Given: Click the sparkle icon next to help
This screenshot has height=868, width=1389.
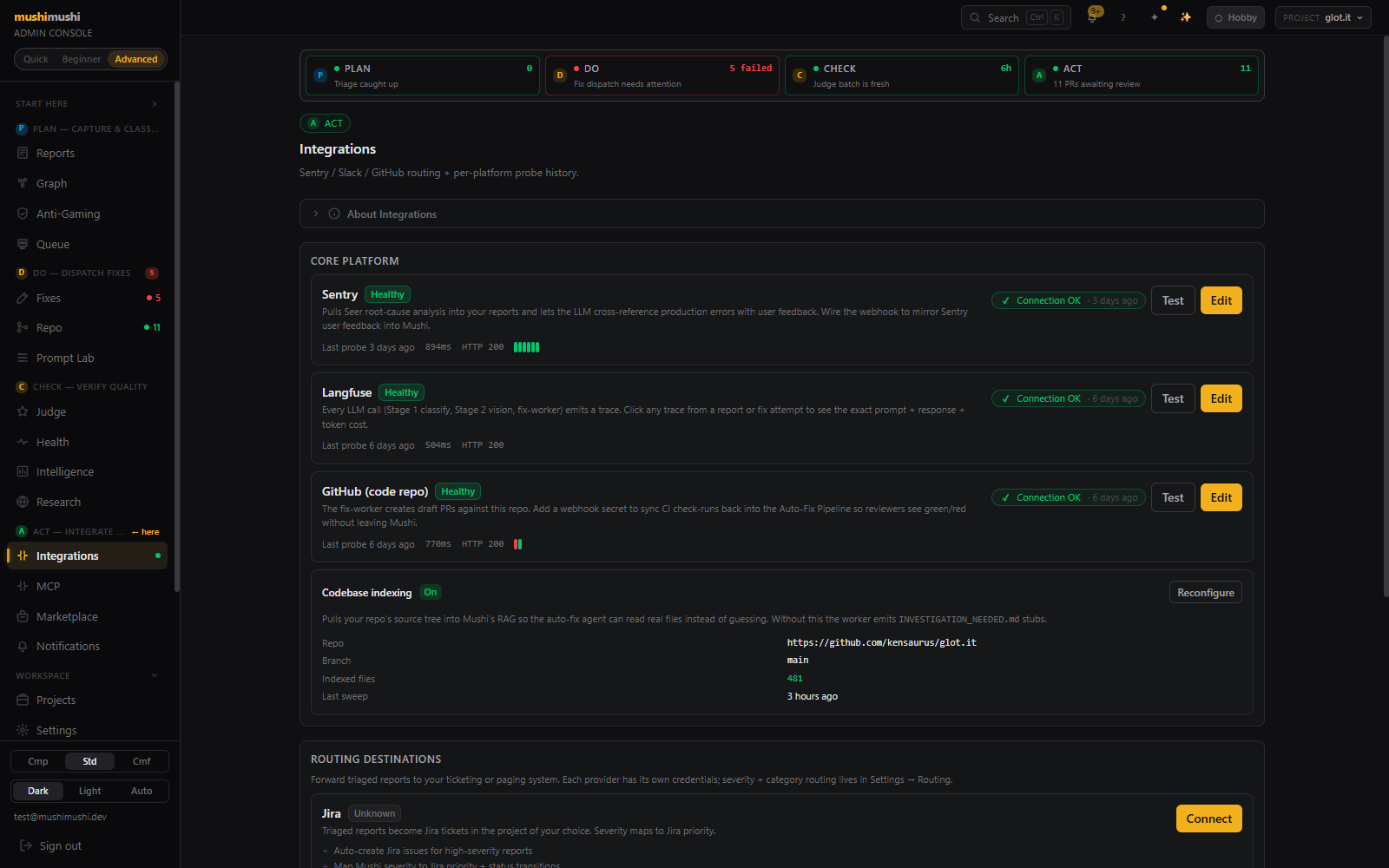Looking at the screenshot, I should point(1155,17).
